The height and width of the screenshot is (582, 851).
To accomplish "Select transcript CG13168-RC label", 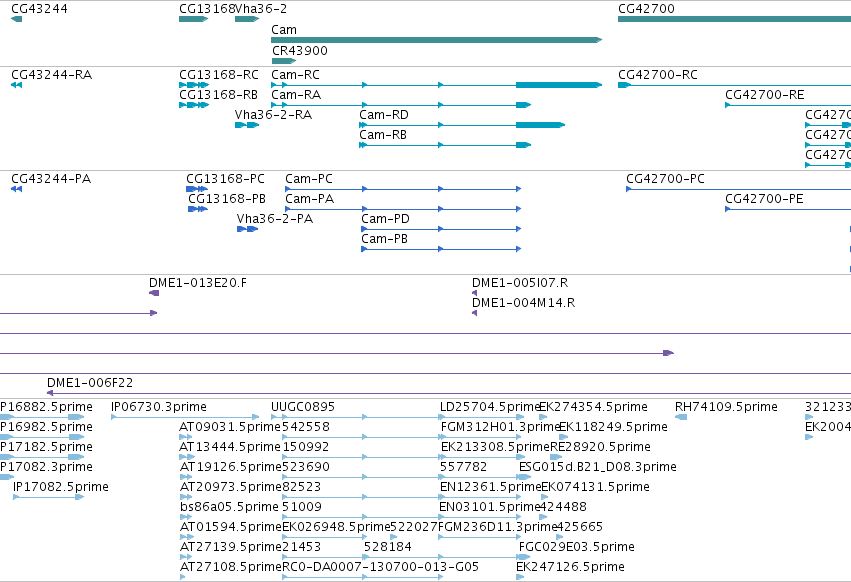I will click(219, 74).
